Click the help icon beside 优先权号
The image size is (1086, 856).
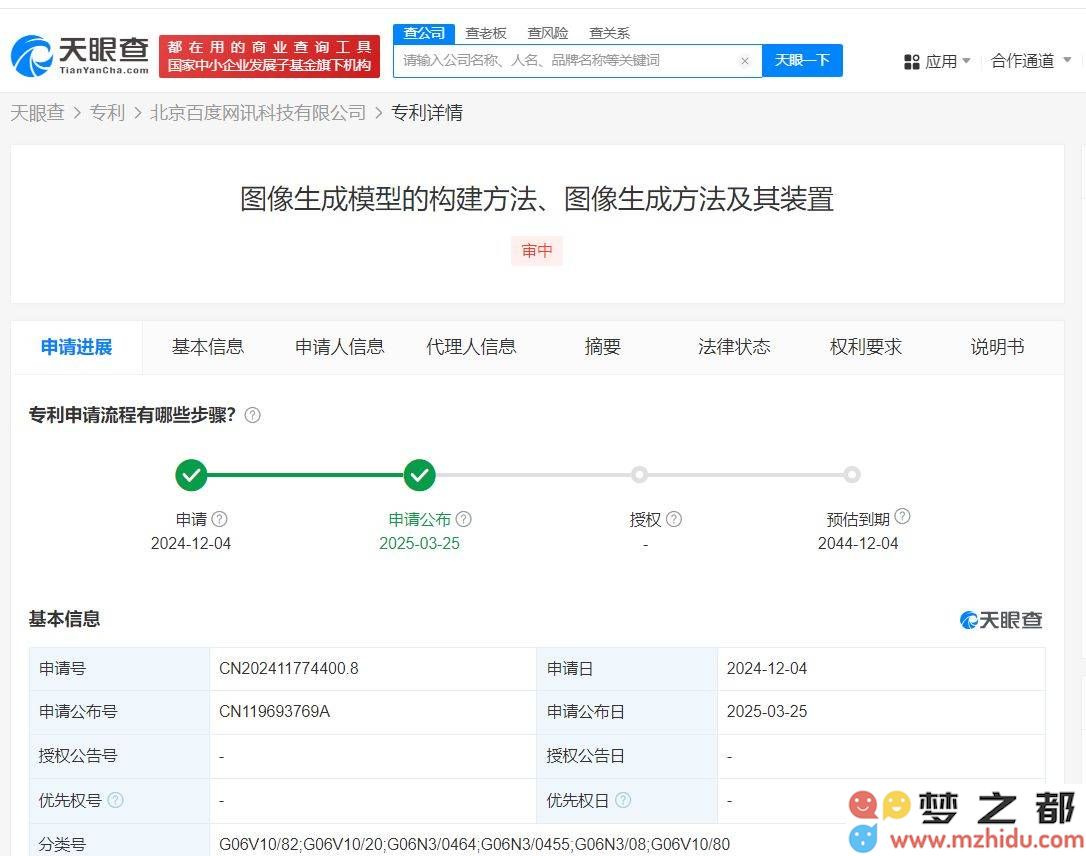(116, 800)
